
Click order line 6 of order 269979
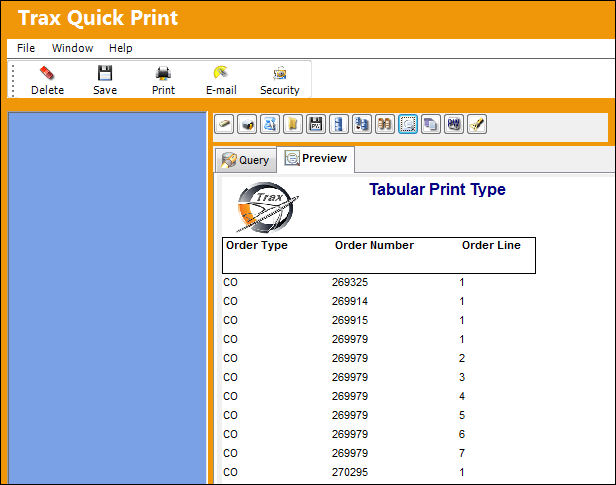point(462,434)
